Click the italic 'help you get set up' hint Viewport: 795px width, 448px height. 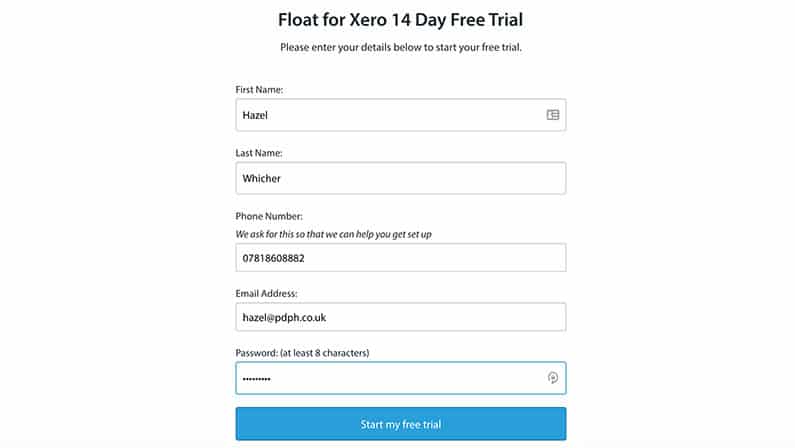(393, 234)
